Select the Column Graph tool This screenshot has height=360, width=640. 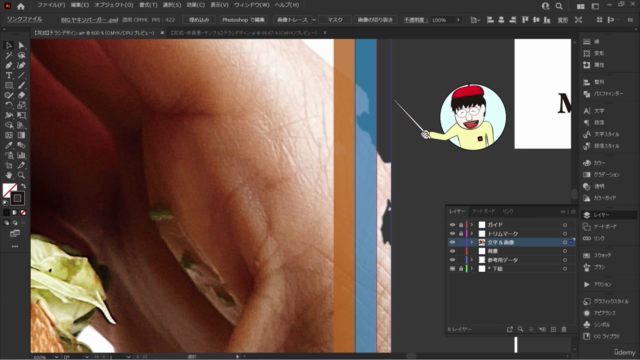point(21,155)
